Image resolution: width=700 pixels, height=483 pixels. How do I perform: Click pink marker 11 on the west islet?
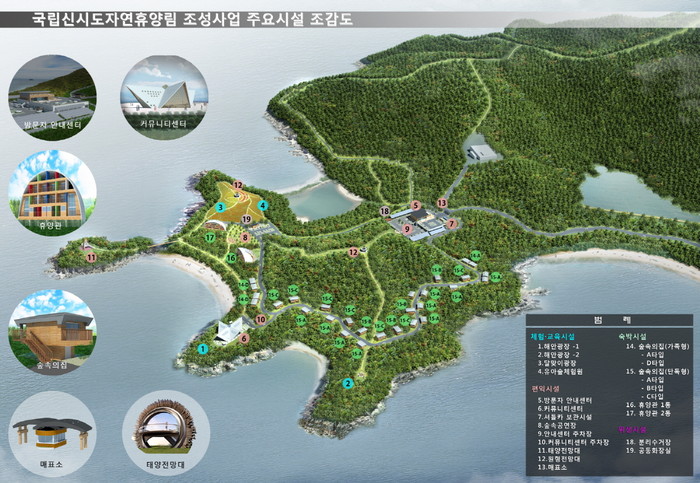coord(91,257)
